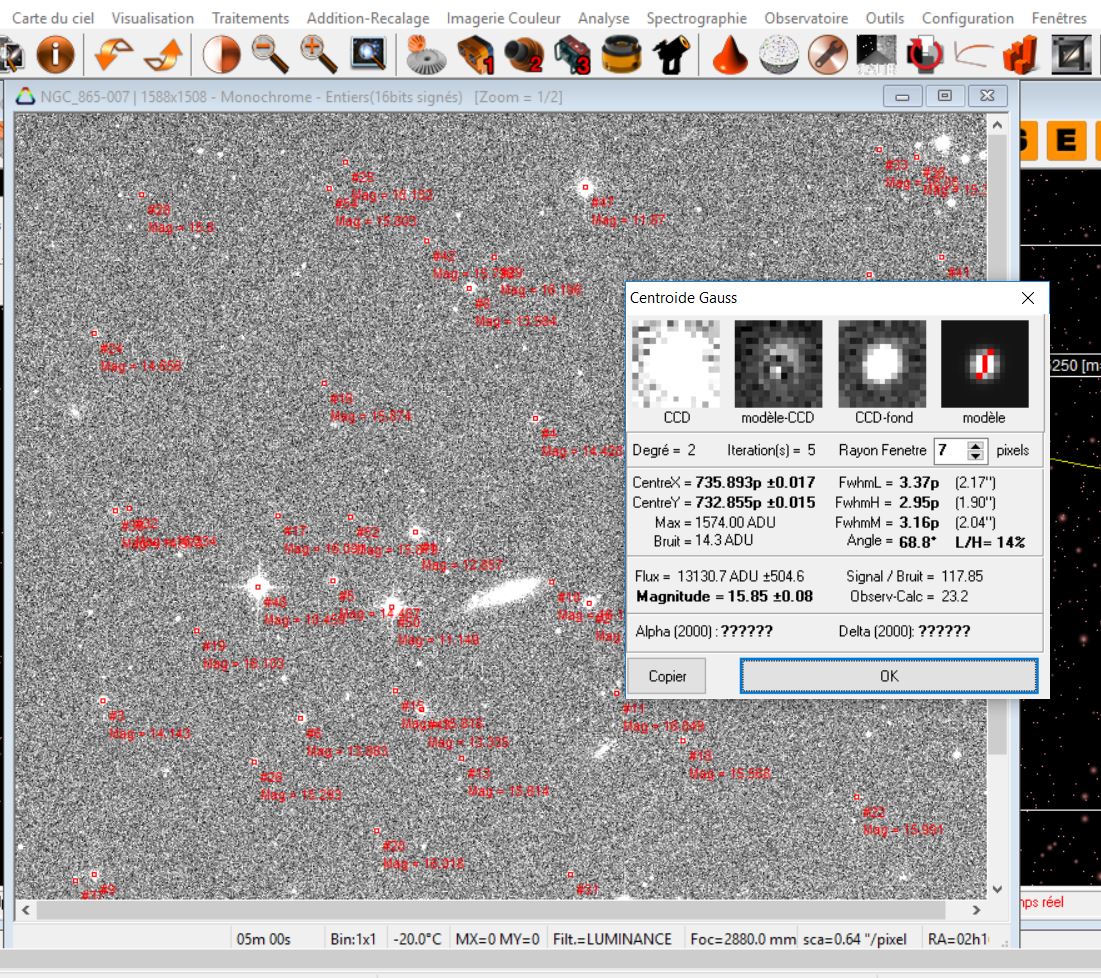This screenshot has width=1101, height=978.
Task: Open the camera 1 control icon
Action: point(475,55)
